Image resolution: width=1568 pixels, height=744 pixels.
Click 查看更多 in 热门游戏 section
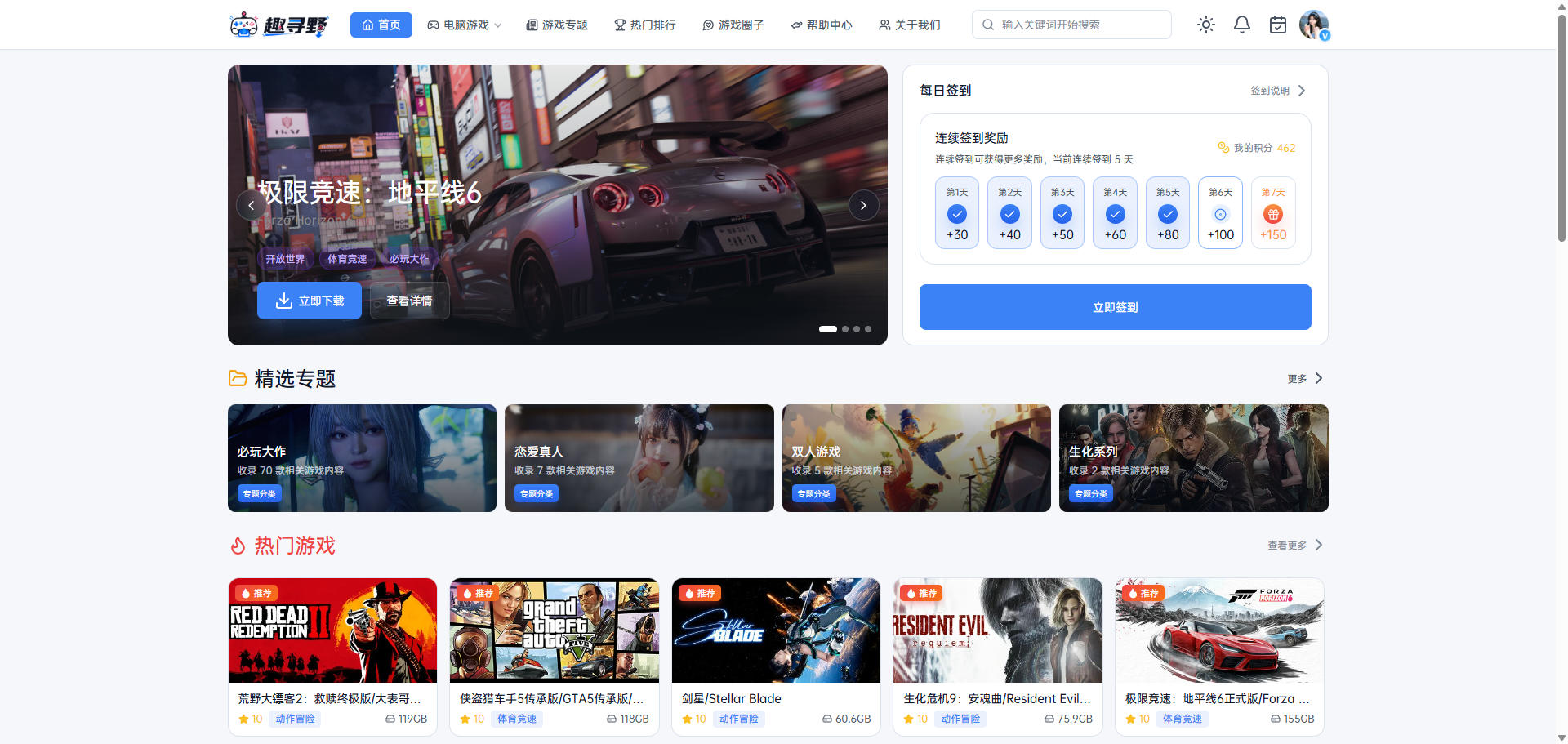(x=1287, y=546)
